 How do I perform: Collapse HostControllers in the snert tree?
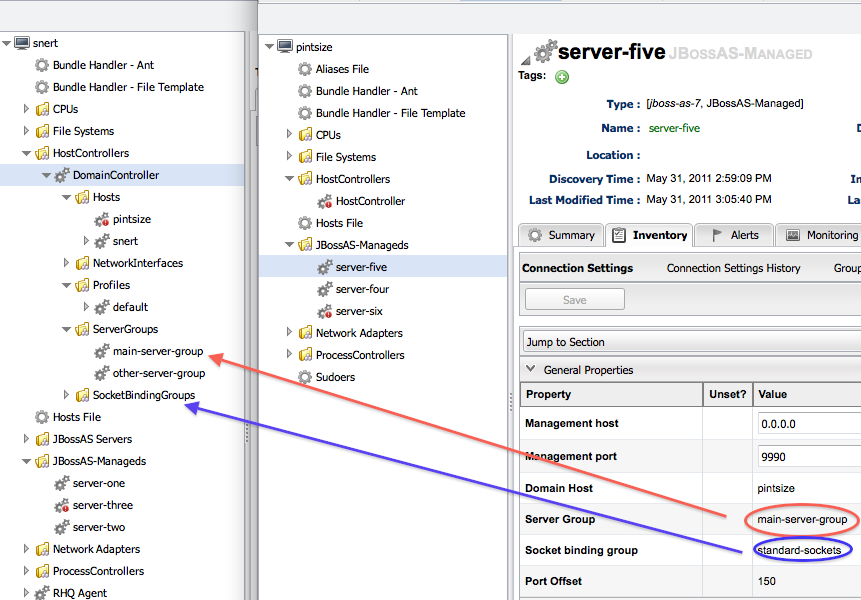pyautogui.click(x=26, y=153)
